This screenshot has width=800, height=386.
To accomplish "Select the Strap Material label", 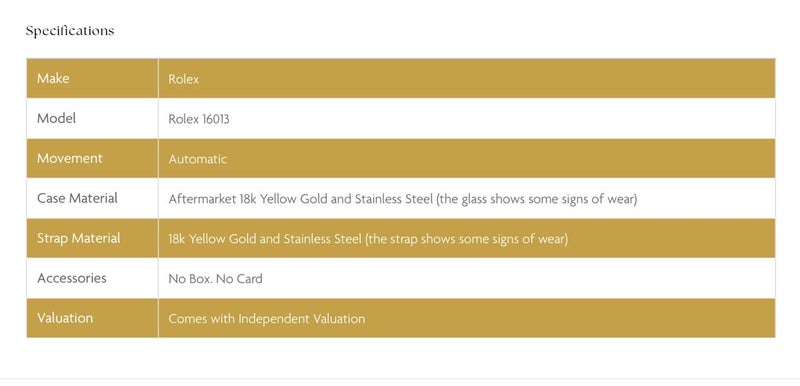I will point(79,238).
